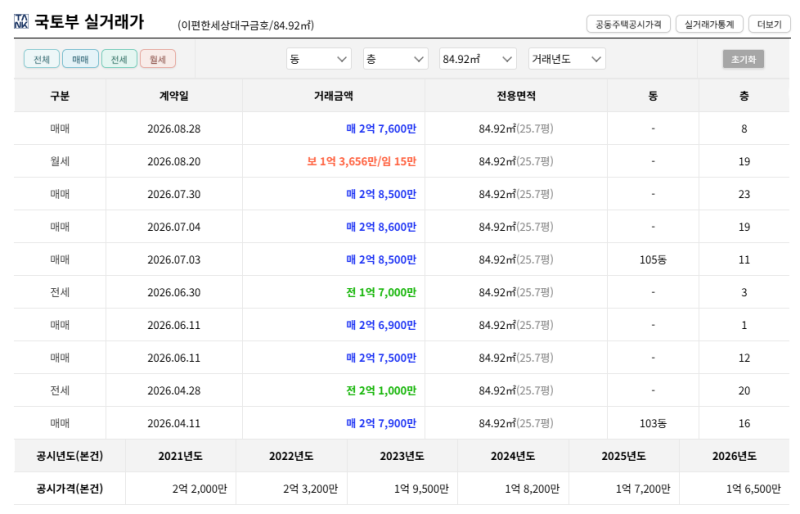Click date 2026.08.20
The width and height of the screenshot is (800, 514).
pos(174,161)
